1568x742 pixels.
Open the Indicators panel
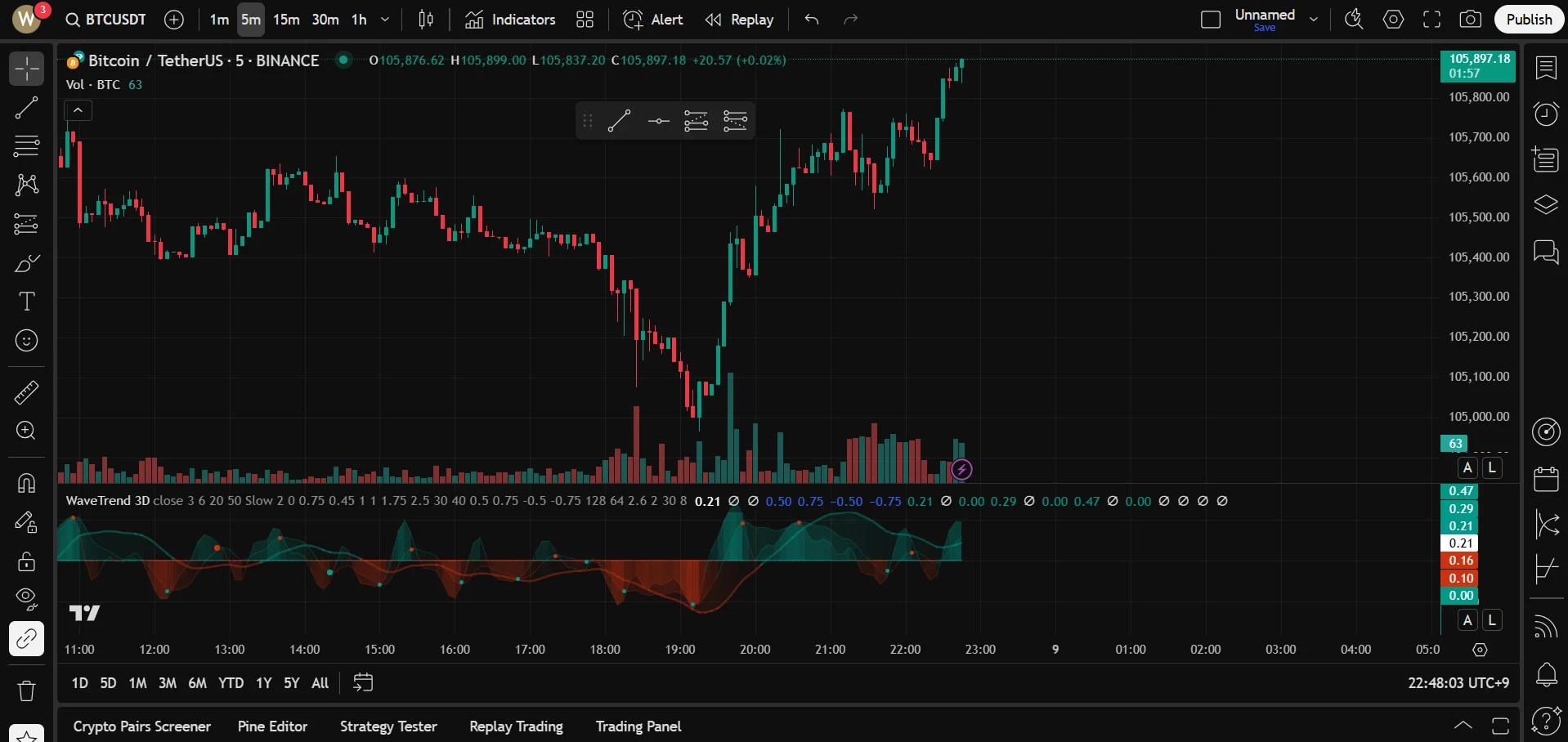click(x=510, y=20)
